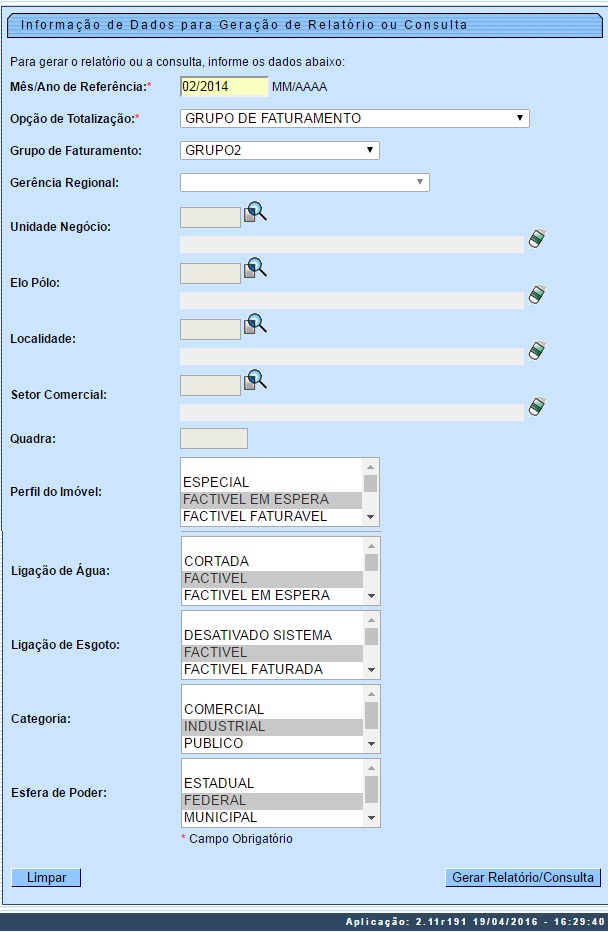Open the search lookup for Elo Pólo
Image resolution: width=608 pixels, height=932 pixels.
click(256, 267)
